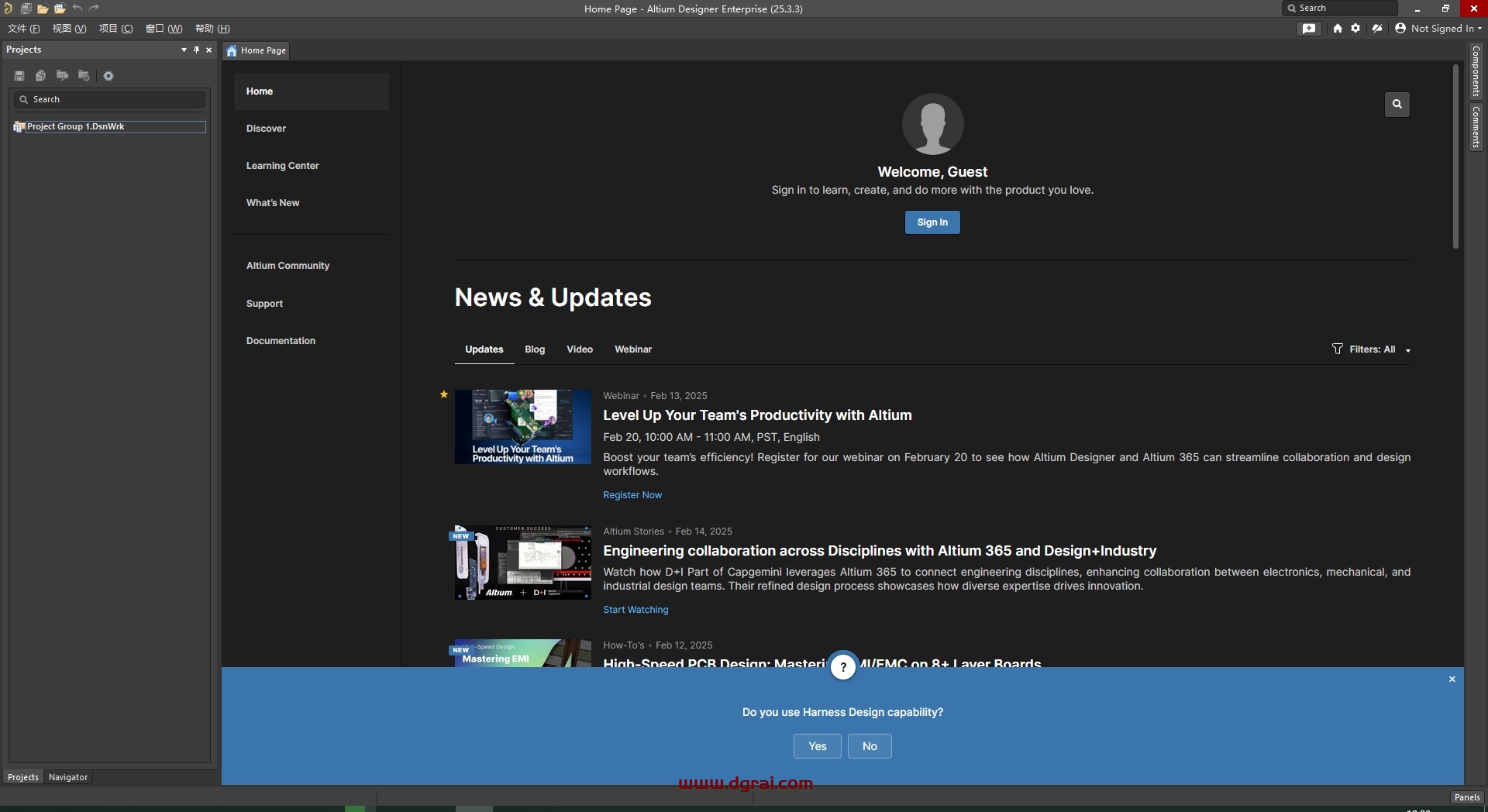
Task: Open project via second folder icon
Action: click(x=60, y=9)
